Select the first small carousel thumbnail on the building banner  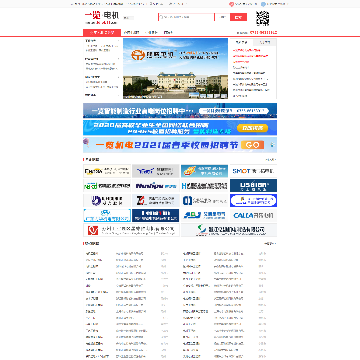click(x=193, y=96)
